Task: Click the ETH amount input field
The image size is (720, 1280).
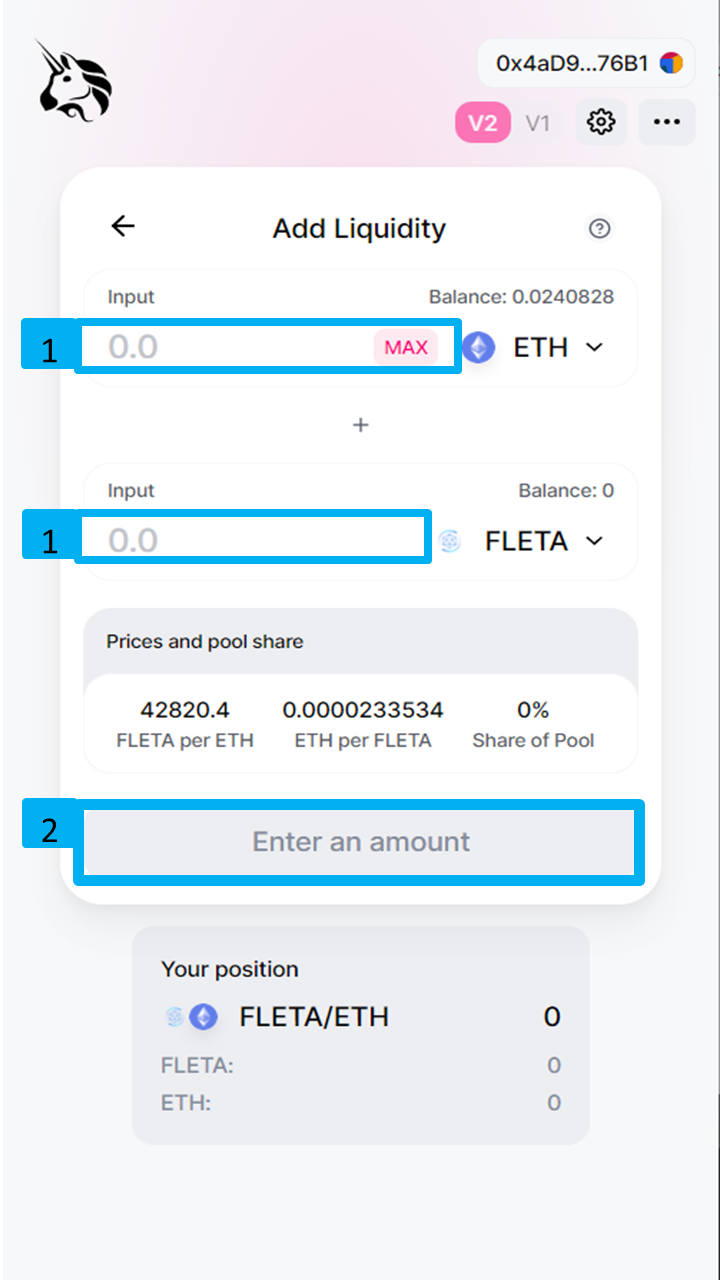Action: [x=230, y=347]
